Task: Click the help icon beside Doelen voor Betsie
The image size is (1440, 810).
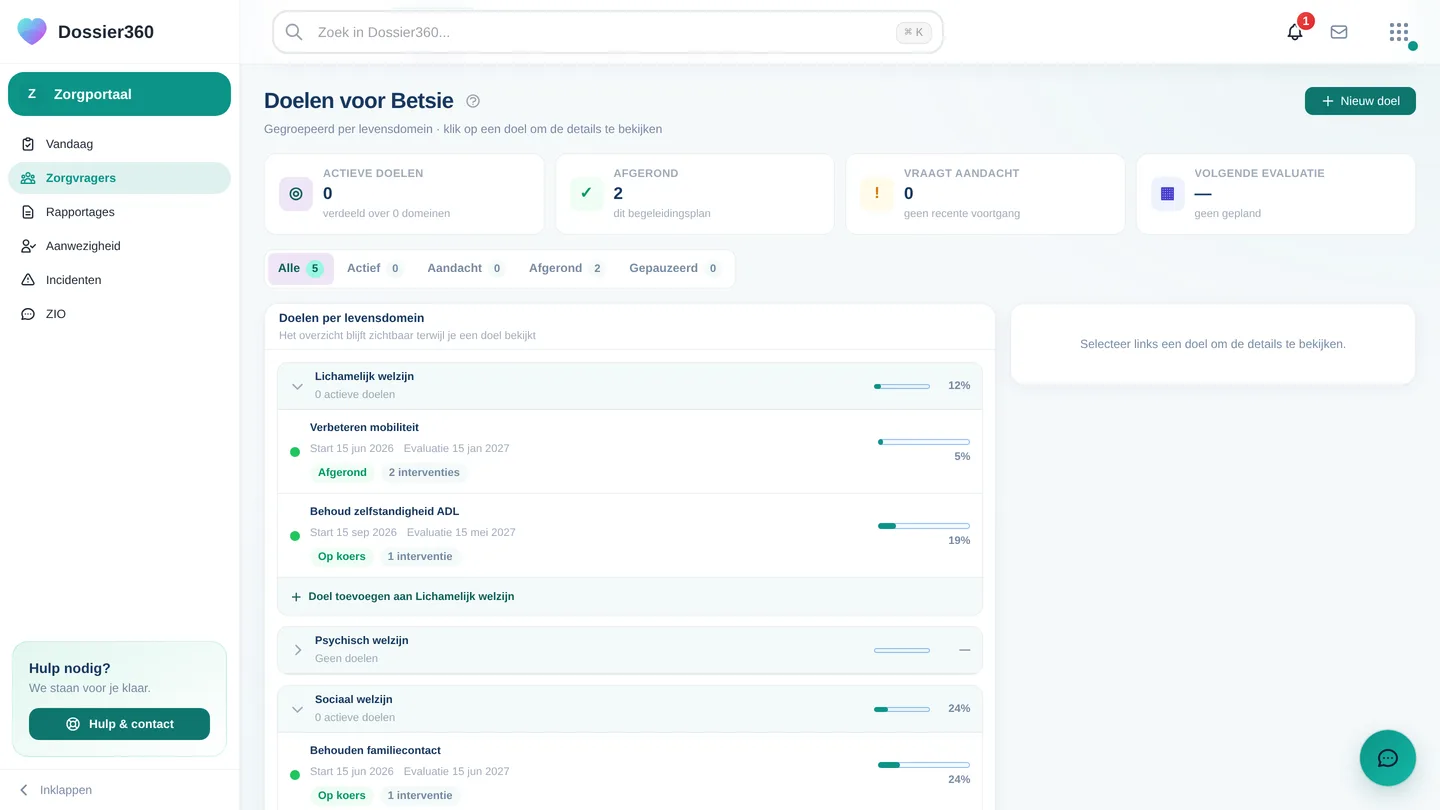Action: tap(473, 101)
